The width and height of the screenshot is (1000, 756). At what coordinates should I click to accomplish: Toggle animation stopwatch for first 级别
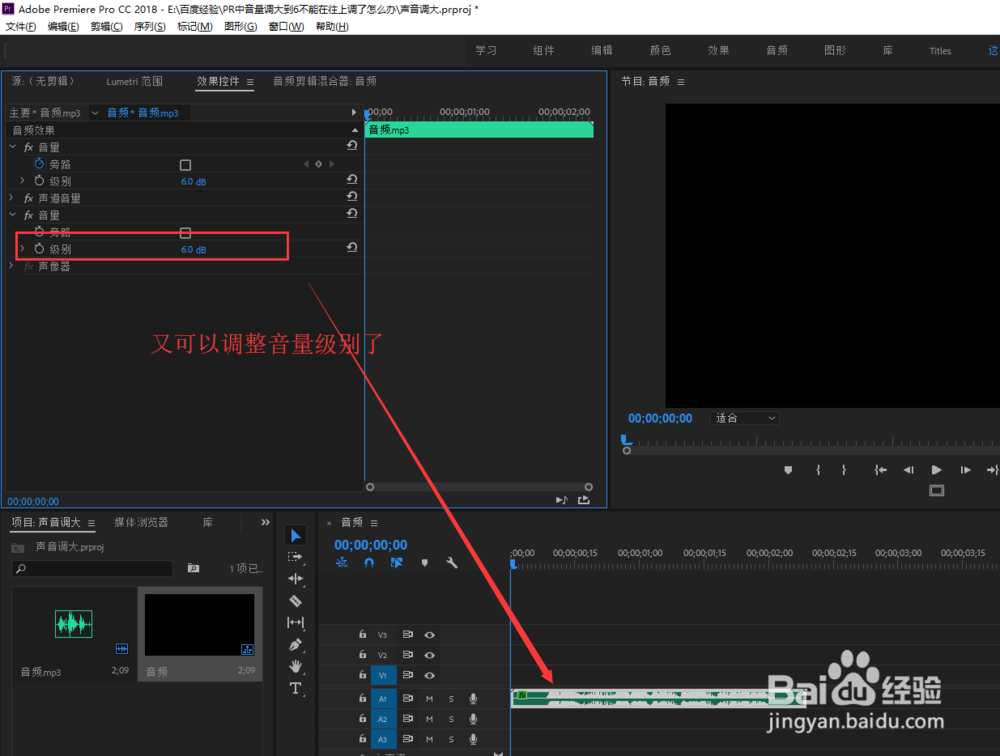[40, 181]
